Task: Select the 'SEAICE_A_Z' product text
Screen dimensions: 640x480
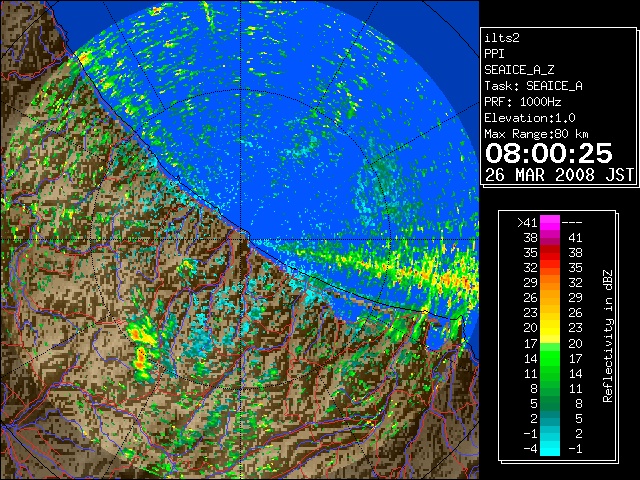Action: [x=519, y=70]
